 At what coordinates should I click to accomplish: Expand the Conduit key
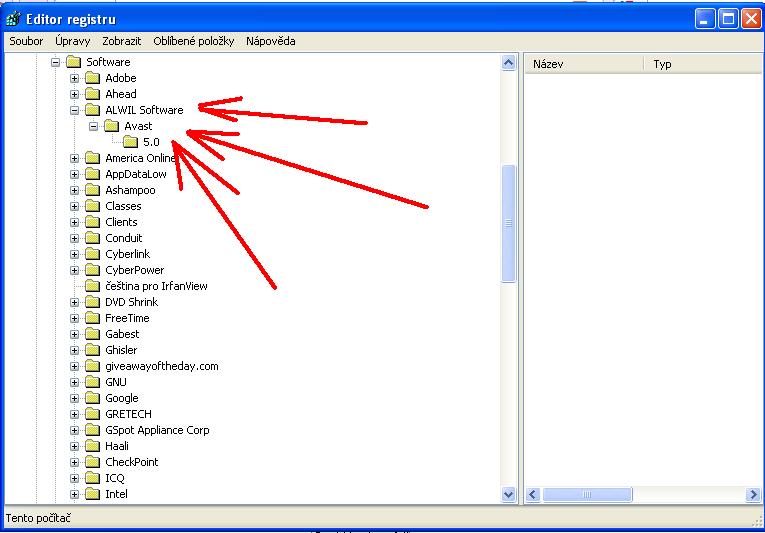[x=74, y=238]
